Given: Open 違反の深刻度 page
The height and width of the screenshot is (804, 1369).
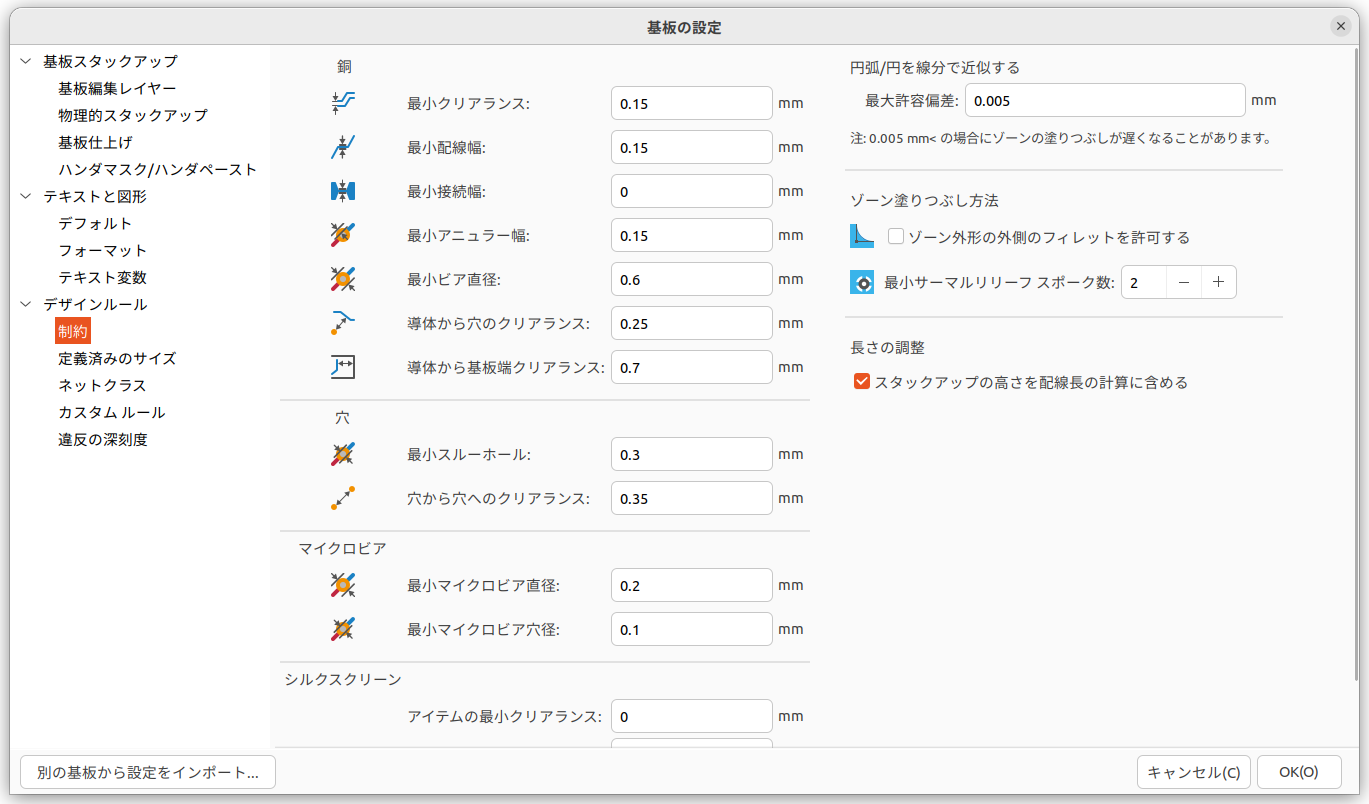Looking at the screenshot, I should [x=103, y=439].
